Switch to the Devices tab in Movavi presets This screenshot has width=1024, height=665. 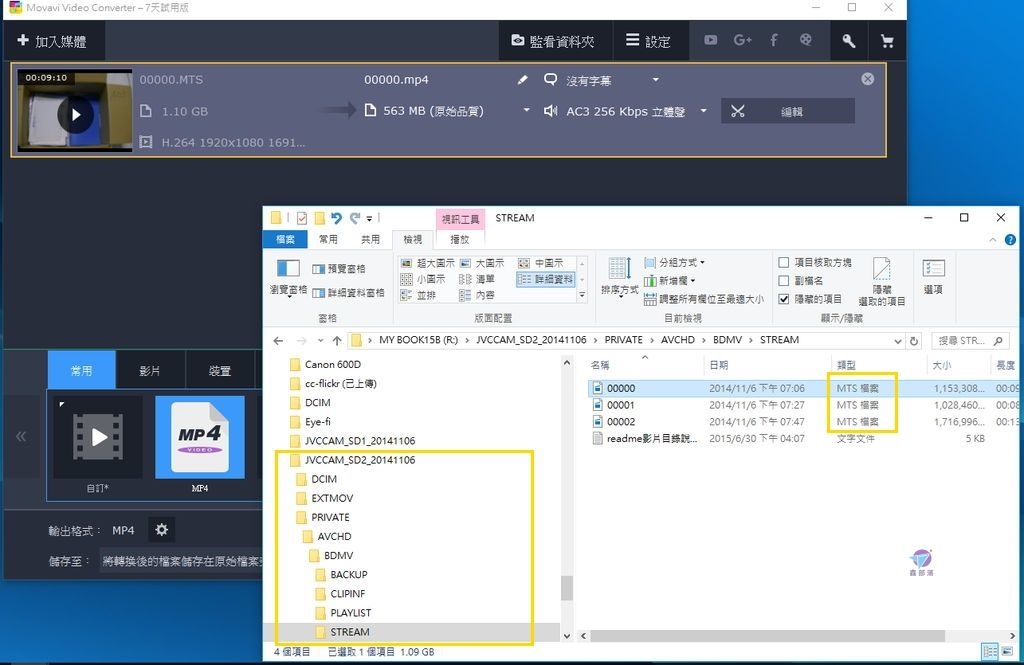219,370
